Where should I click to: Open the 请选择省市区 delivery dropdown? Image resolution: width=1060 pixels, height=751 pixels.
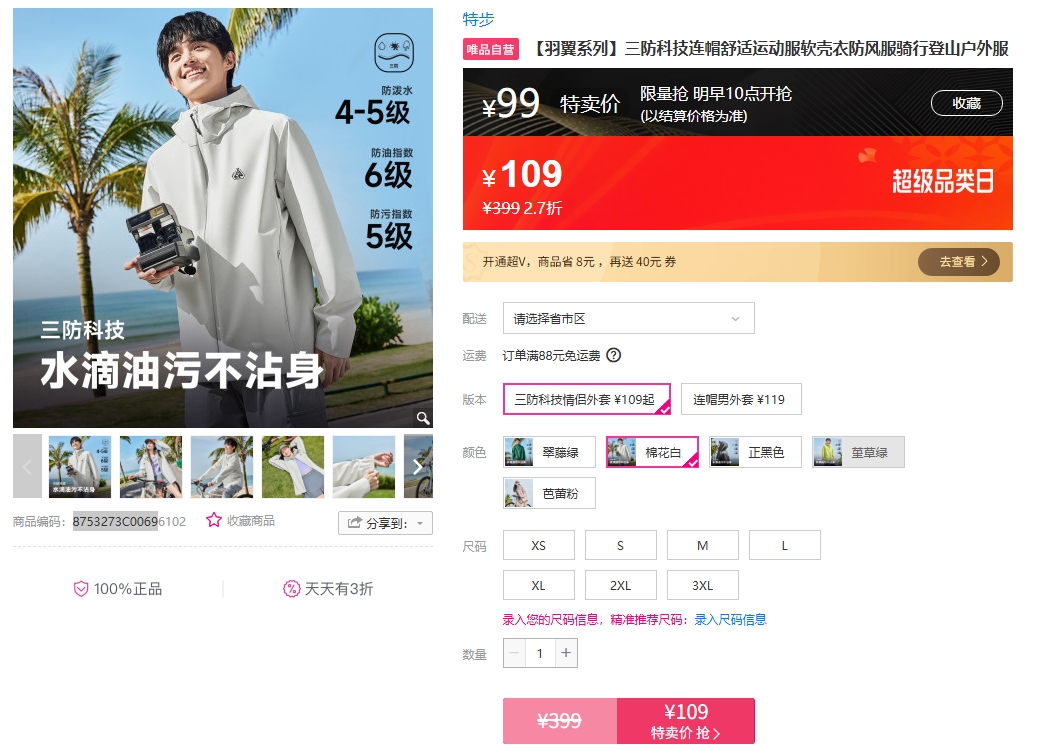pos(628,318)
